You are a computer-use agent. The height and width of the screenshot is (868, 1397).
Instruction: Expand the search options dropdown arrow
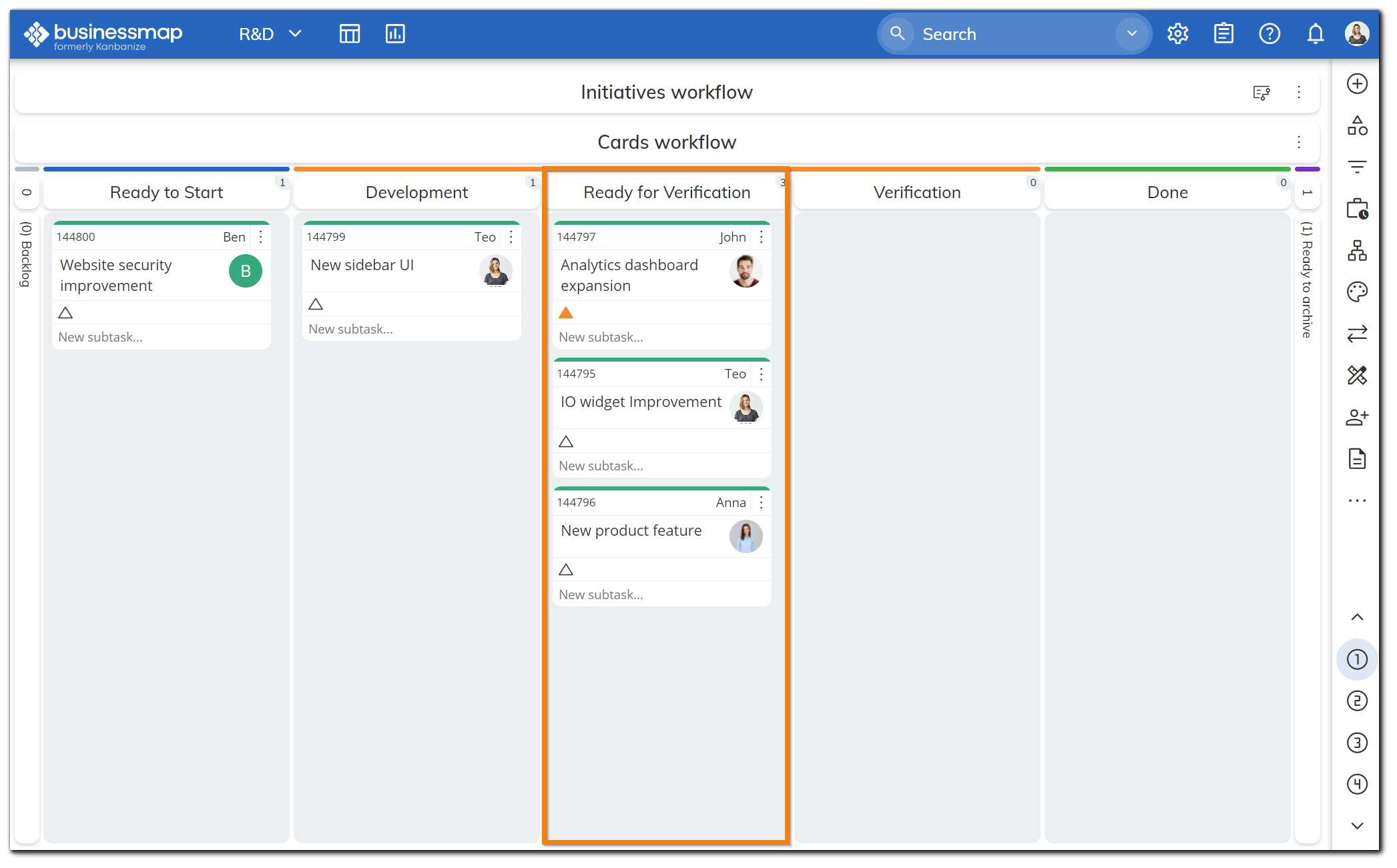[x=1131, y=33]
